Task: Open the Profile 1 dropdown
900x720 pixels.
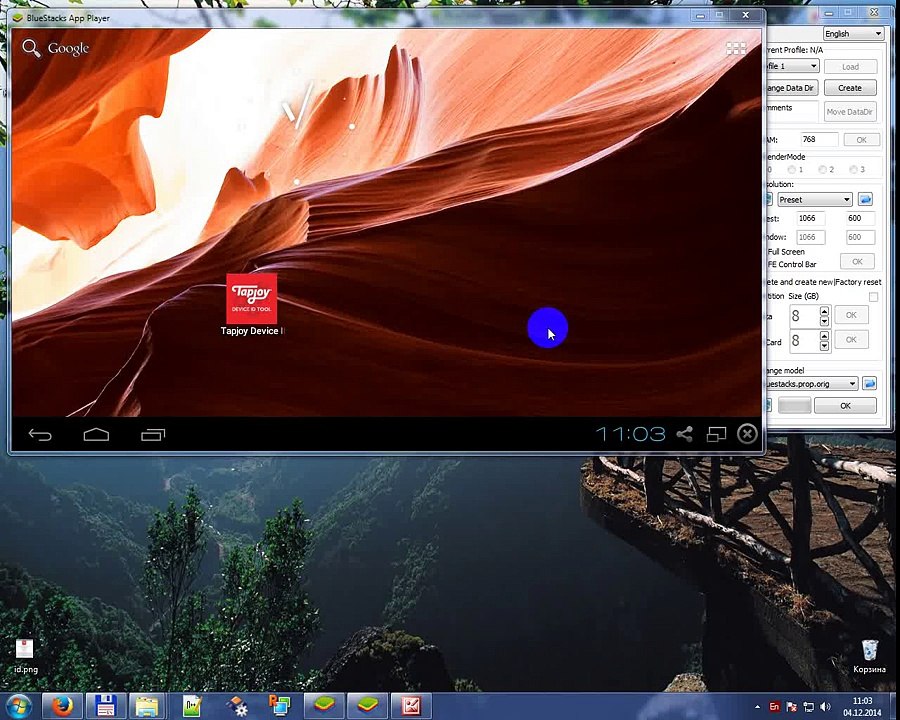Action: [792, 66]
